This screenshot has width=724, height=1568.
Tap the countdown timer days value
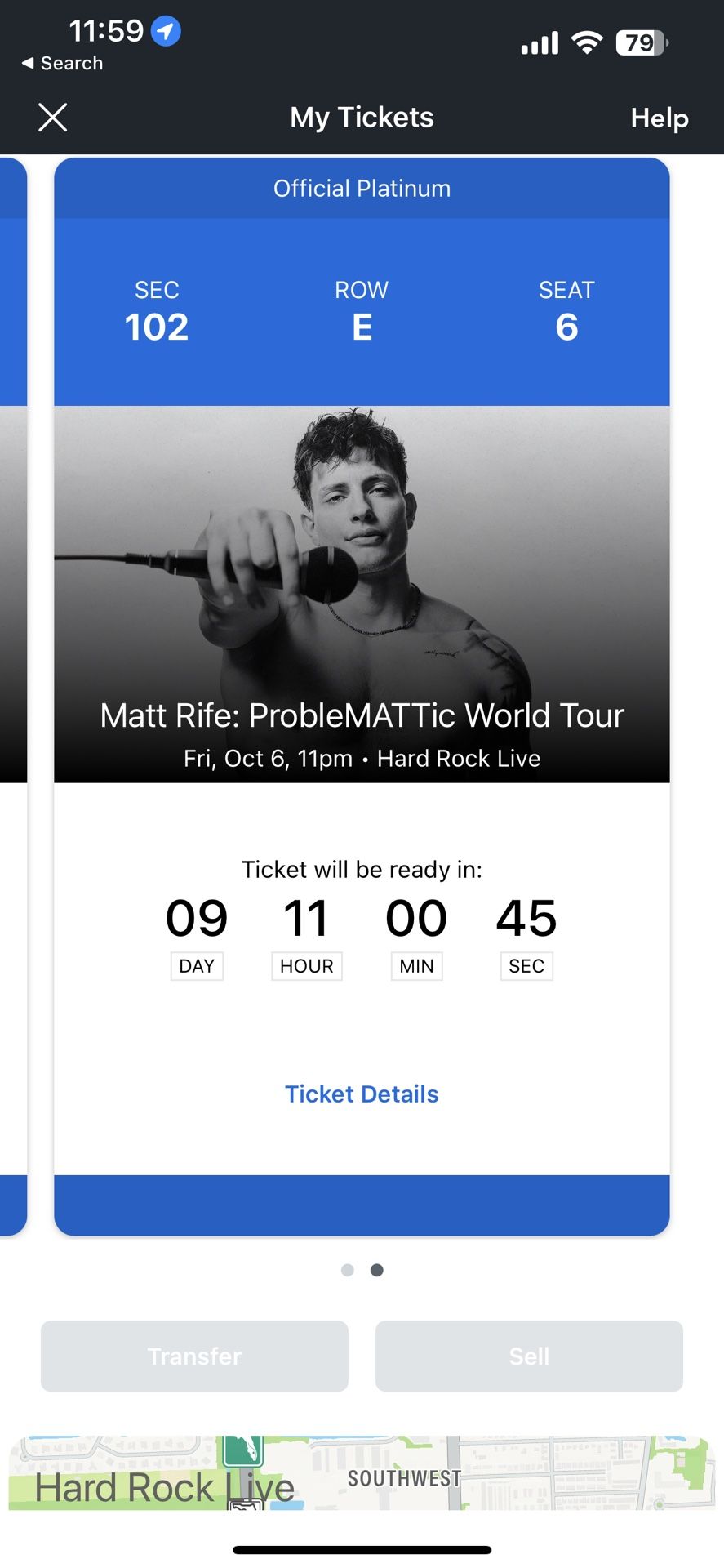[197, 918]
